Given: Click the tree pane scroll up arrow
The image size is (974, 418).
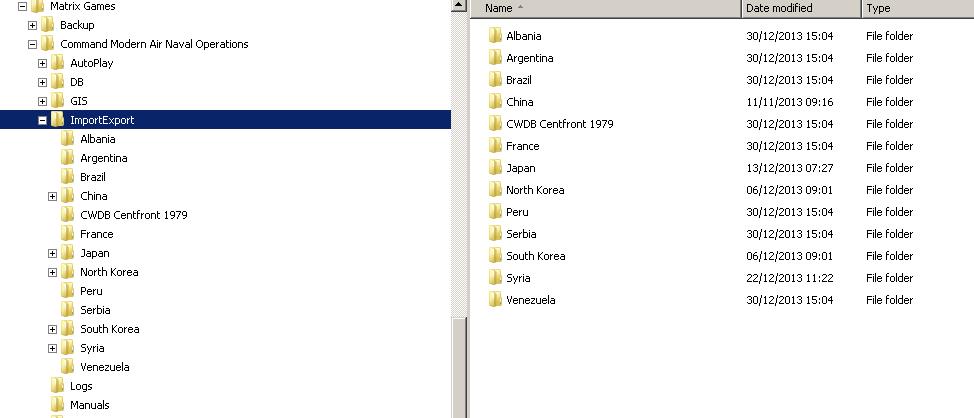Looking at the screenshot, I should tap(459, 5).
